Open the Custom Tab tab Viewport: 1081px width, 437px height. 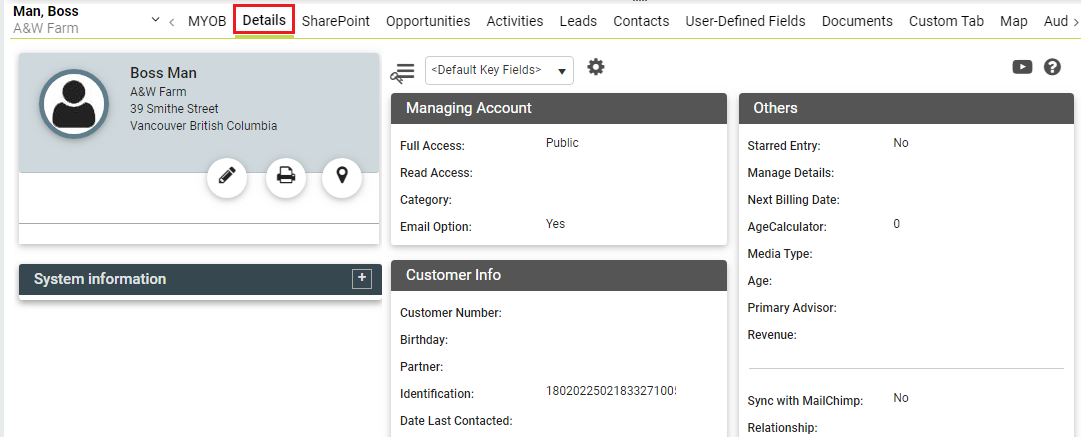click(x=946, y=21)
